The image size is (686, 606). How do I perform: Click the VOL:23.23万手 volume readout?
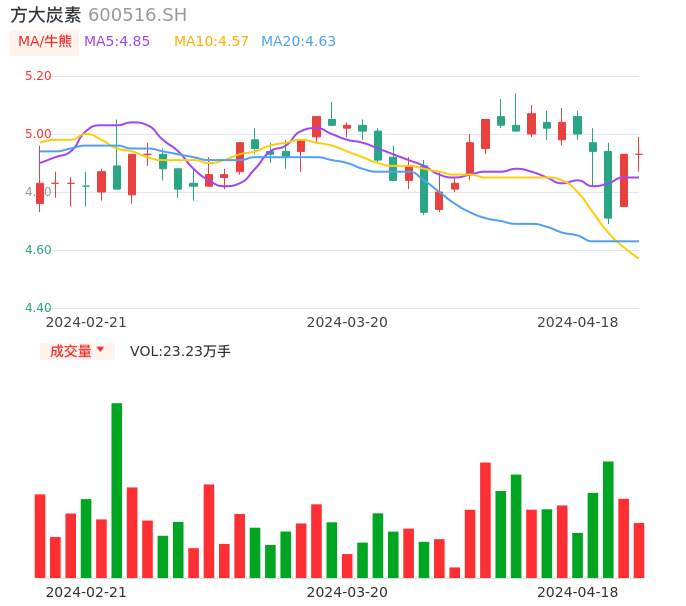(180, 351)
